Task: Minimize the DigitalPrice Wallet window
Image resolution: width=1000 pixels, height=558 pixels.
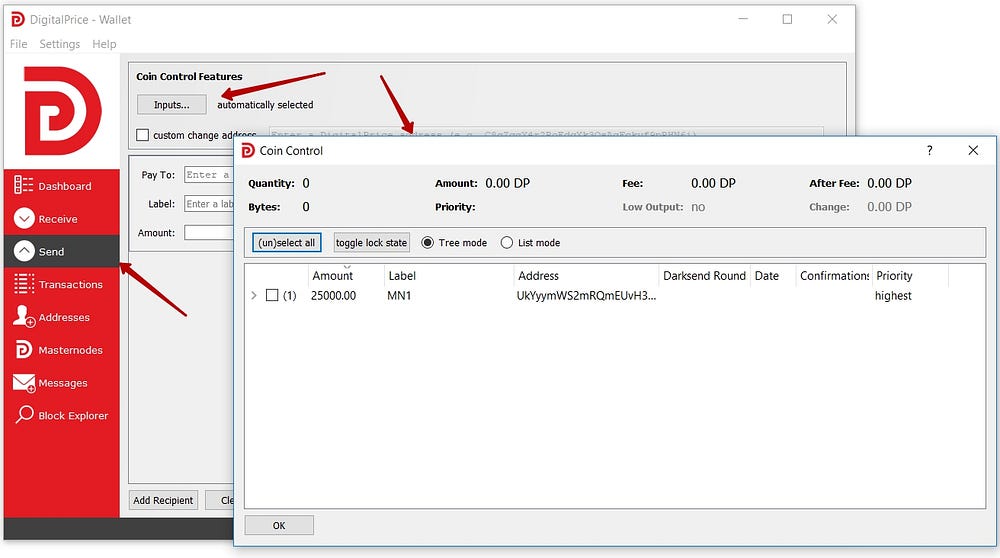Action: click(x=743, y=19)
